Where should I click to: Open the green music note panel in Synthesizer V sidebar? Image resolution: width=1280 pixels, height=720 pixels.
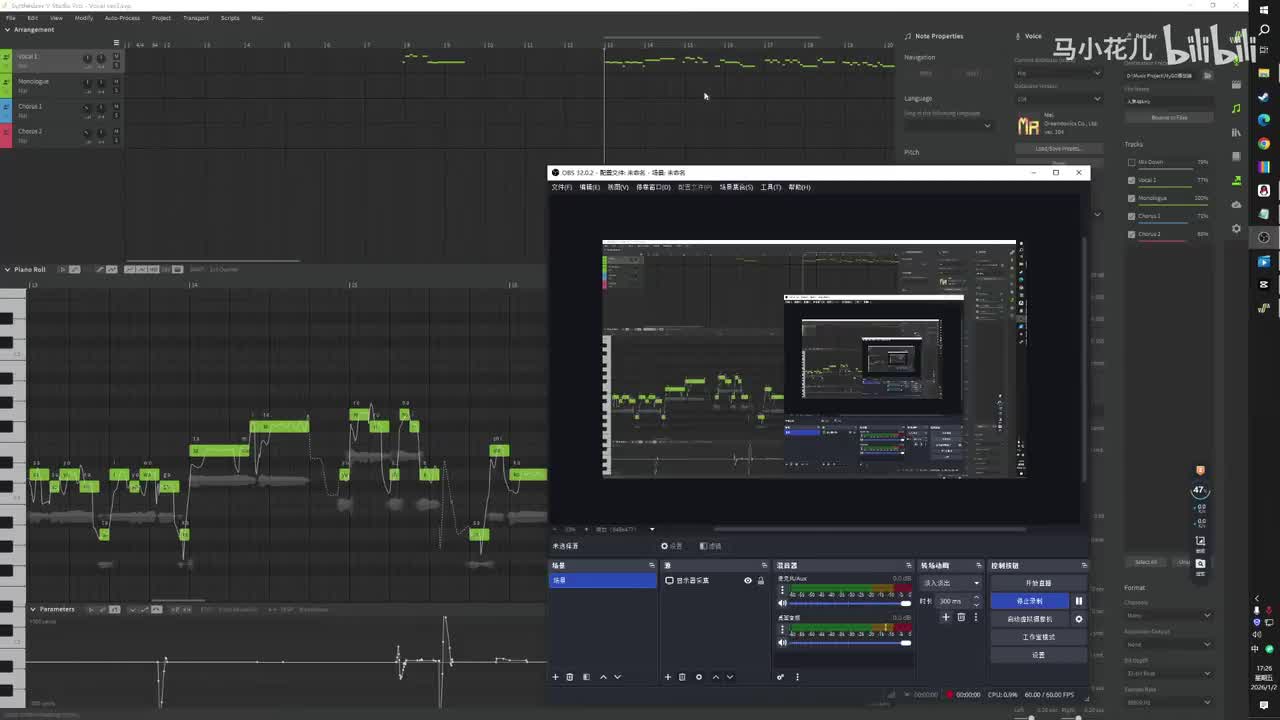1236,109
